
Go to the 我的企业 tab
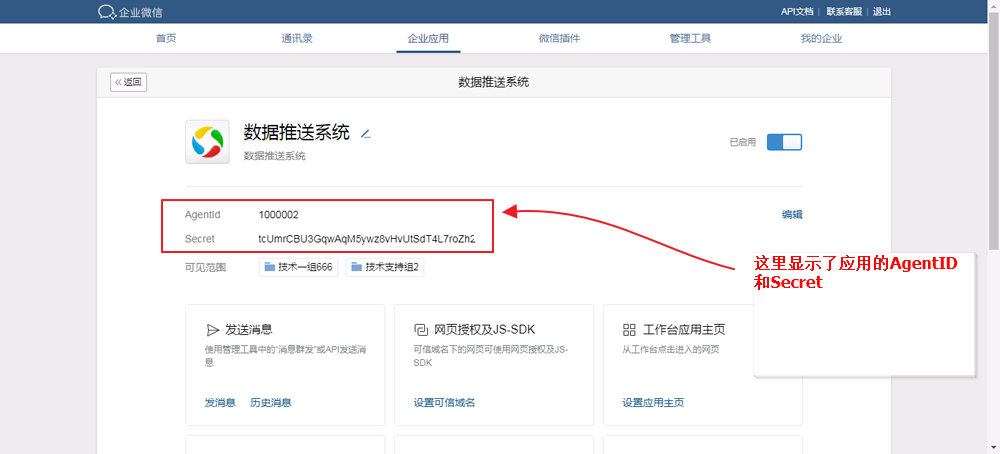tap(821, 39)
